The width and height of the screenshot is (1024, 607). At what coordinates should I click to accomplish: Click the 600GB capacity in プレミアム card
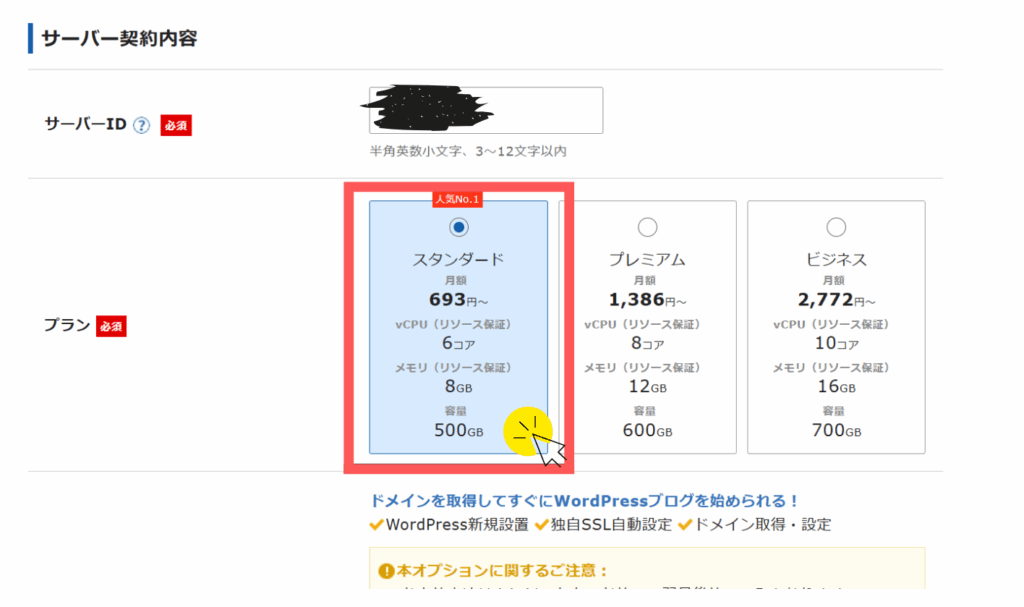647,431
